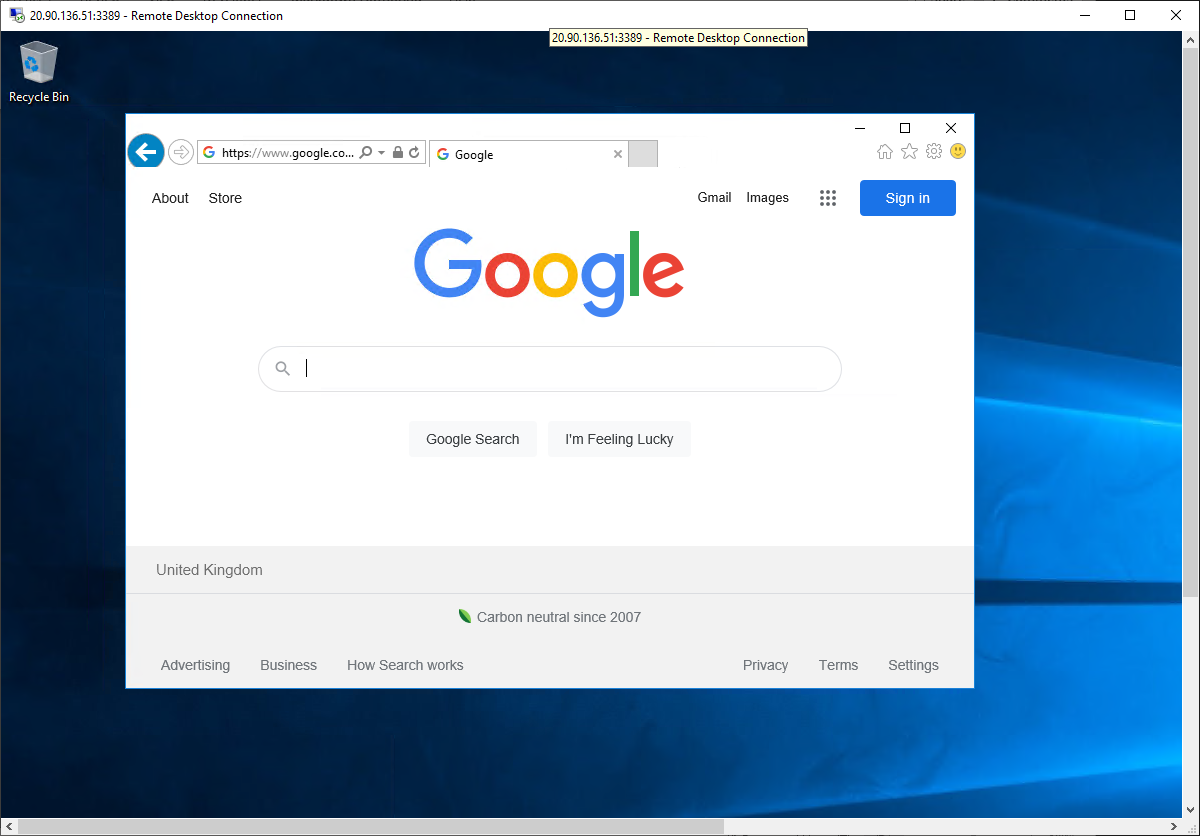Open a new browser tab
This screenshot has width=1200, height=836.
642,153
